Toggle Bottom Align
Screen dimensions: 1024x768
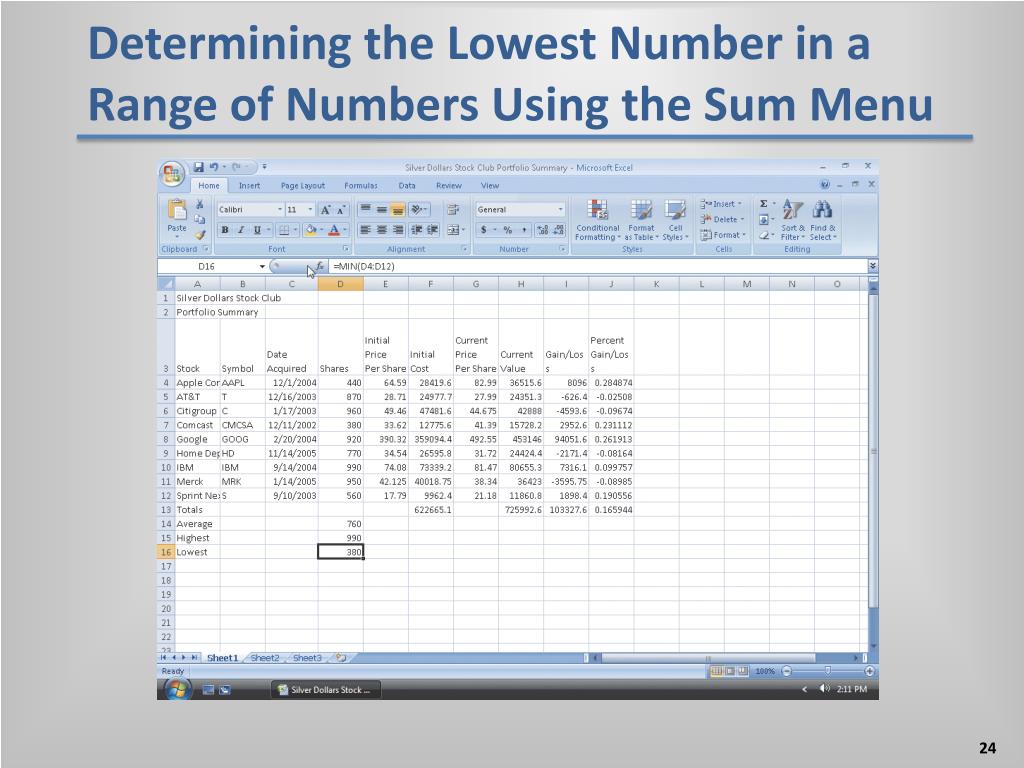pos(397,210)
